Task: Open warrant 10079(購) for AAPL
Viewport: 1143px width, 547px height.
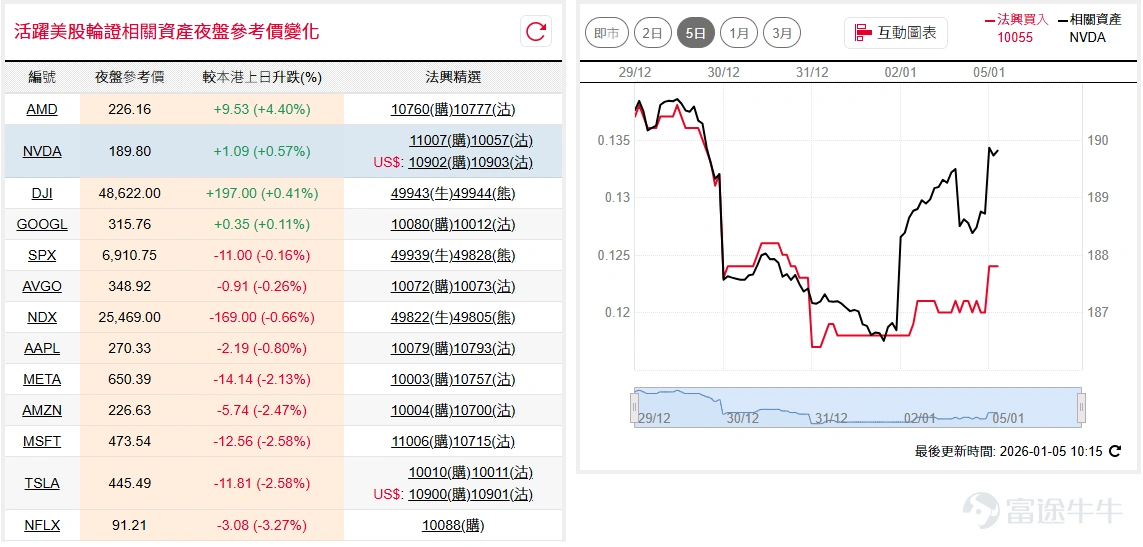Action: point(421,349)
